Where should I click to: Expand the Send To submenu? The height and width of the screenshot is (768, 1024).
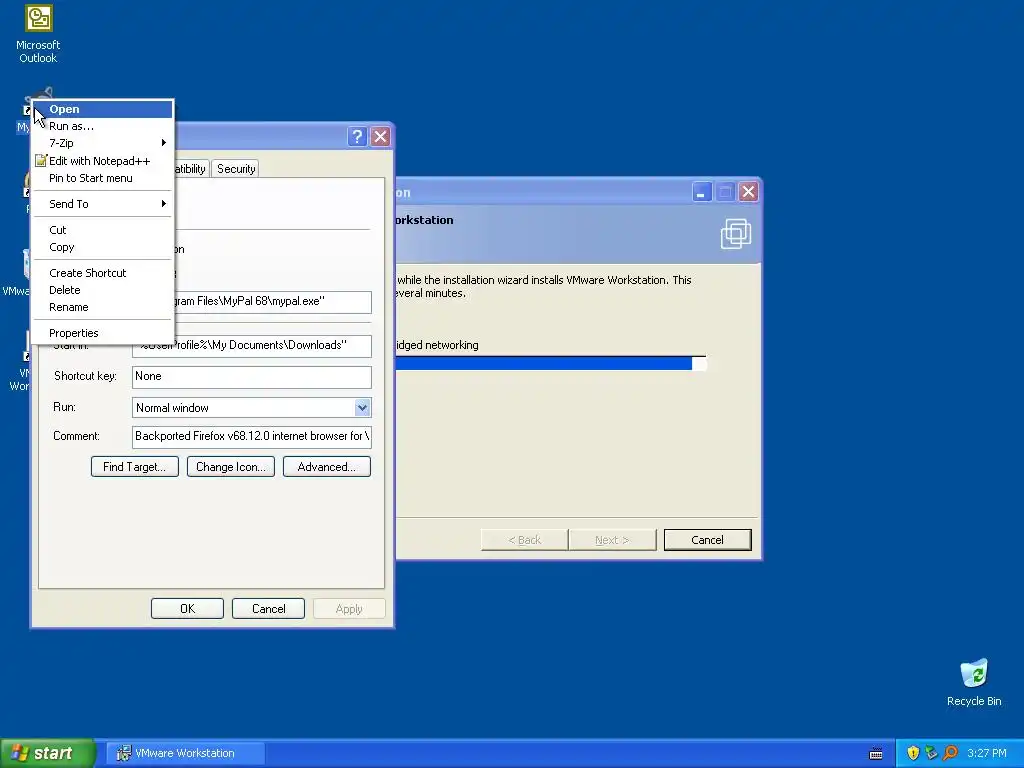pos(103,204)
